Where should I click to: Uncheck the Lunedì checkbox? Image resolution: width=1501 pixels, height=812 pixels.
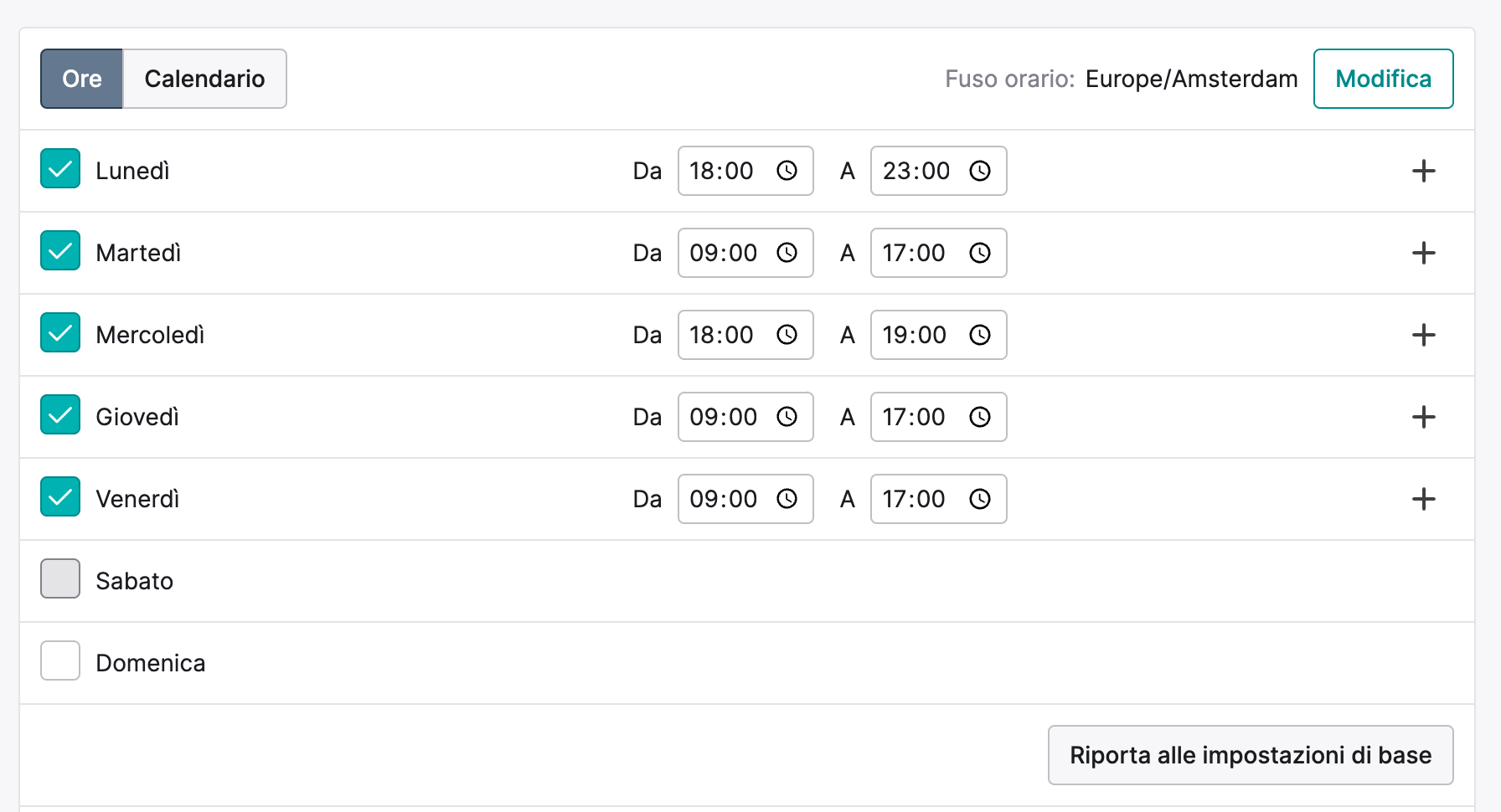tap(60, 168)
